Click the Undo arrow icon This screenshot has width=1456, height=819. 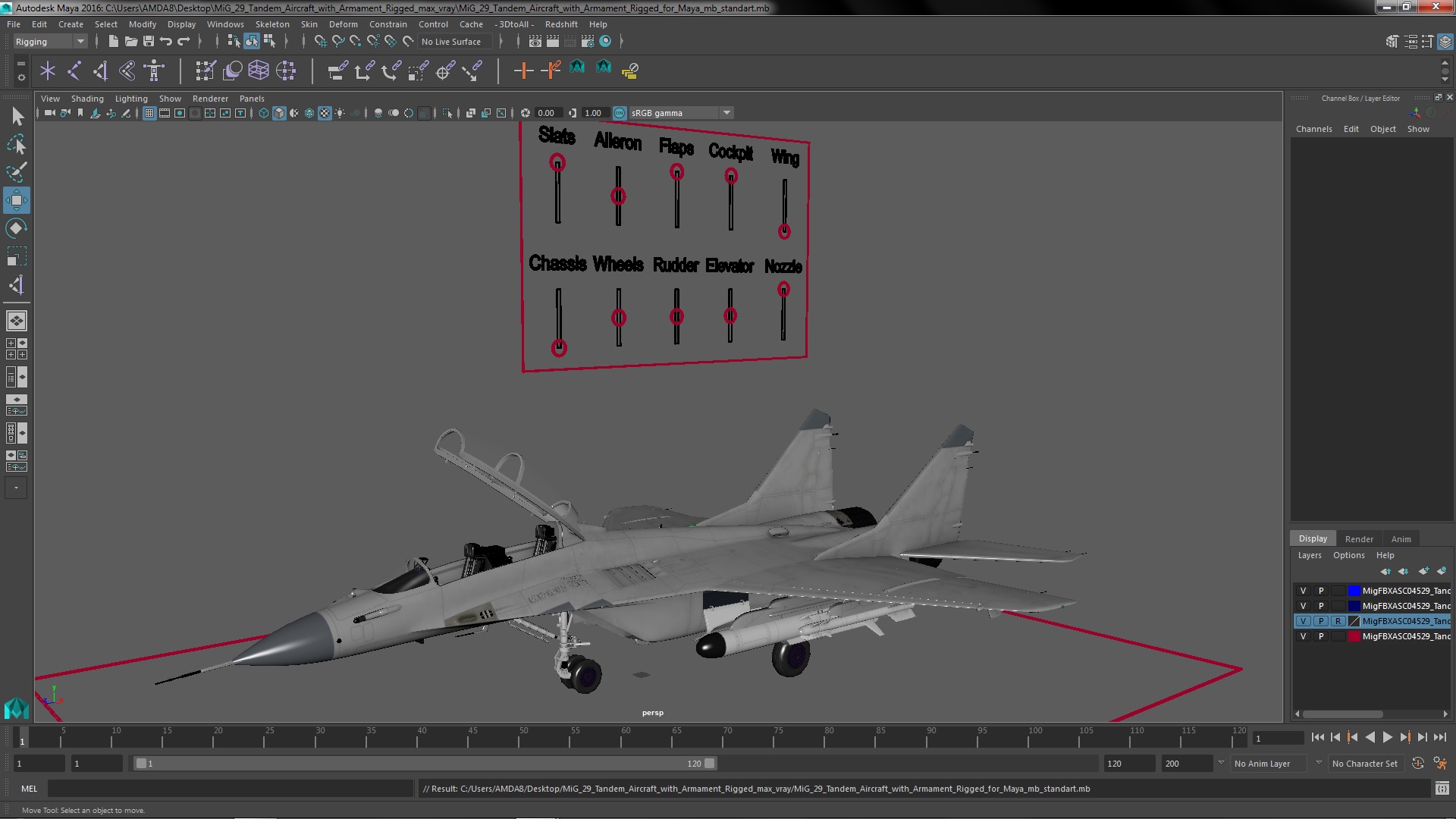click(166, 42)
